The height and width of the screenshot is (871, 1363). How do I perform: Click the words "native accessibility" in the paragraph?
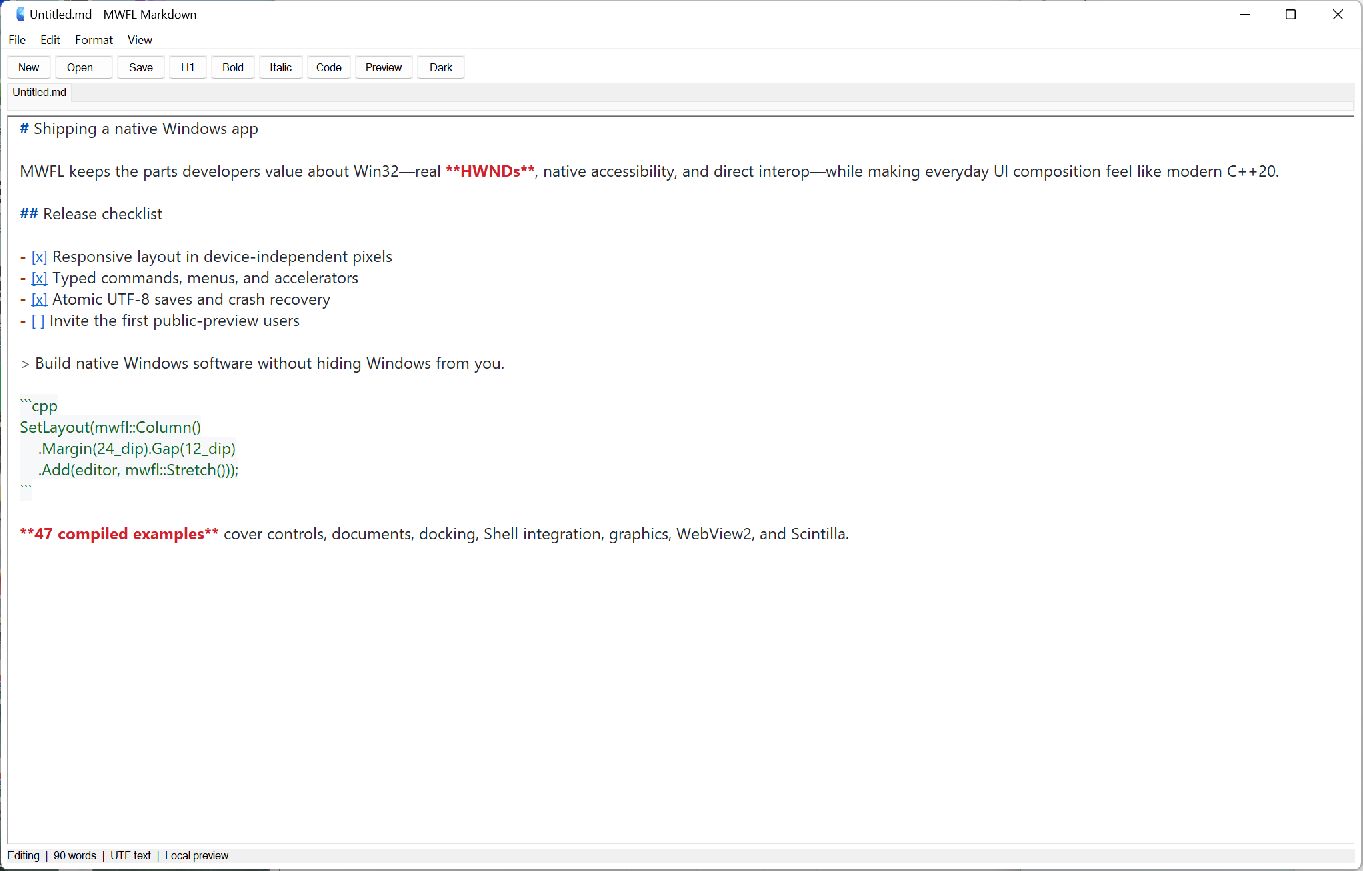point(609,171)
